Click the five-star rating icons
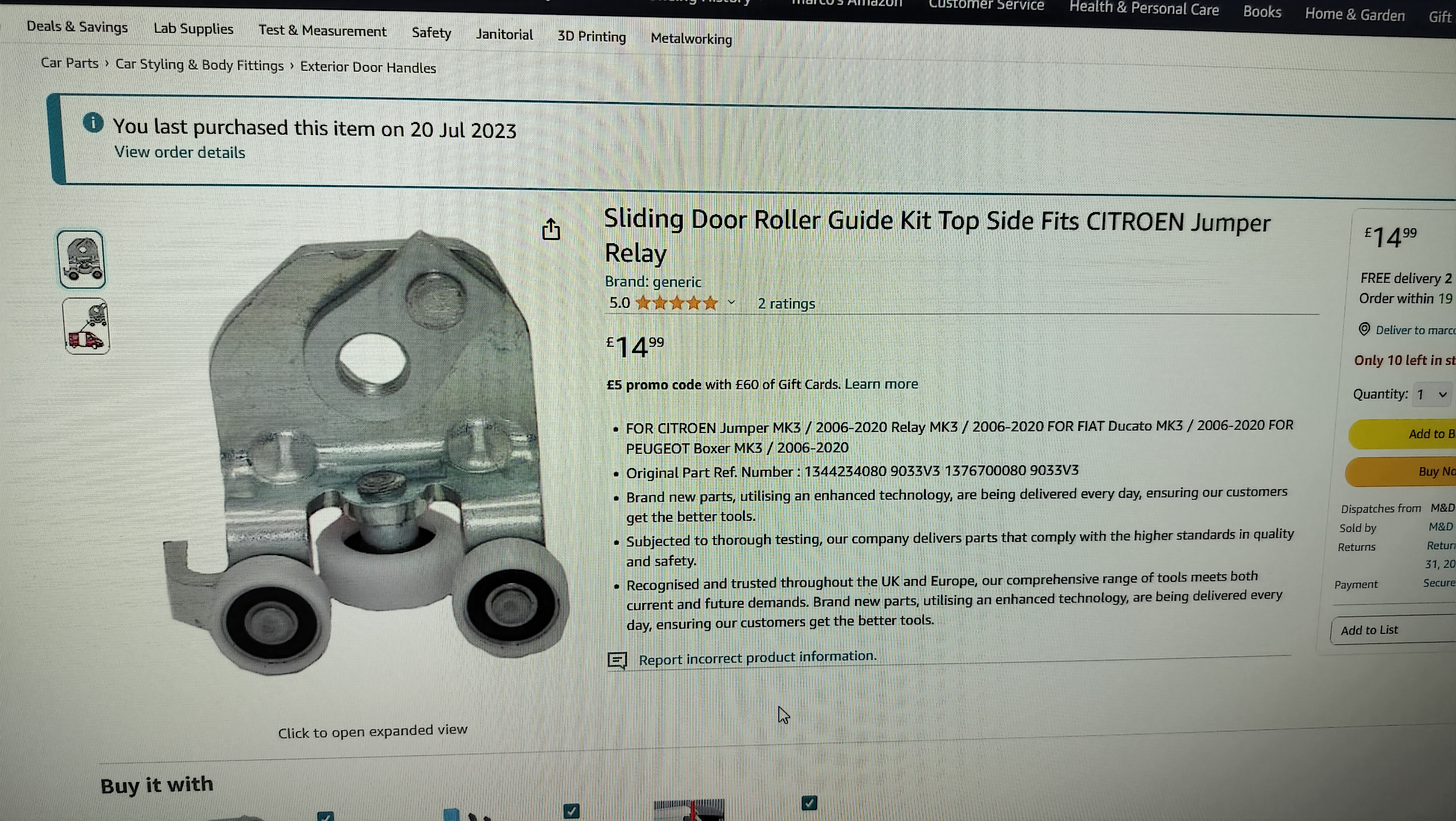 coord(677,303)
